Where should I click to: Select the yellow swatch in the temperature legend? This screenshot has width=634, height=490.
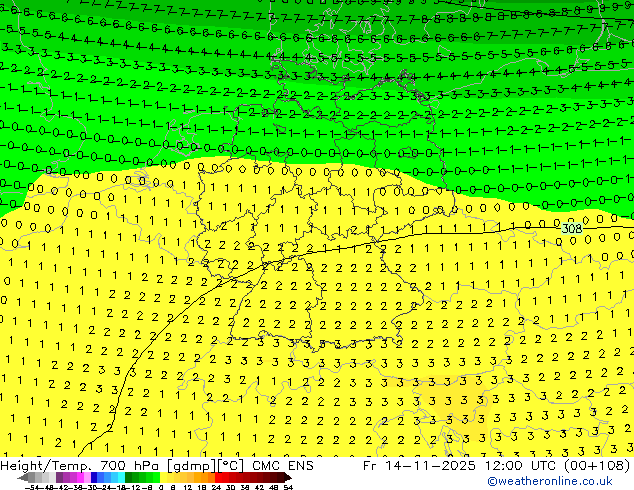(x=163, y=478)
